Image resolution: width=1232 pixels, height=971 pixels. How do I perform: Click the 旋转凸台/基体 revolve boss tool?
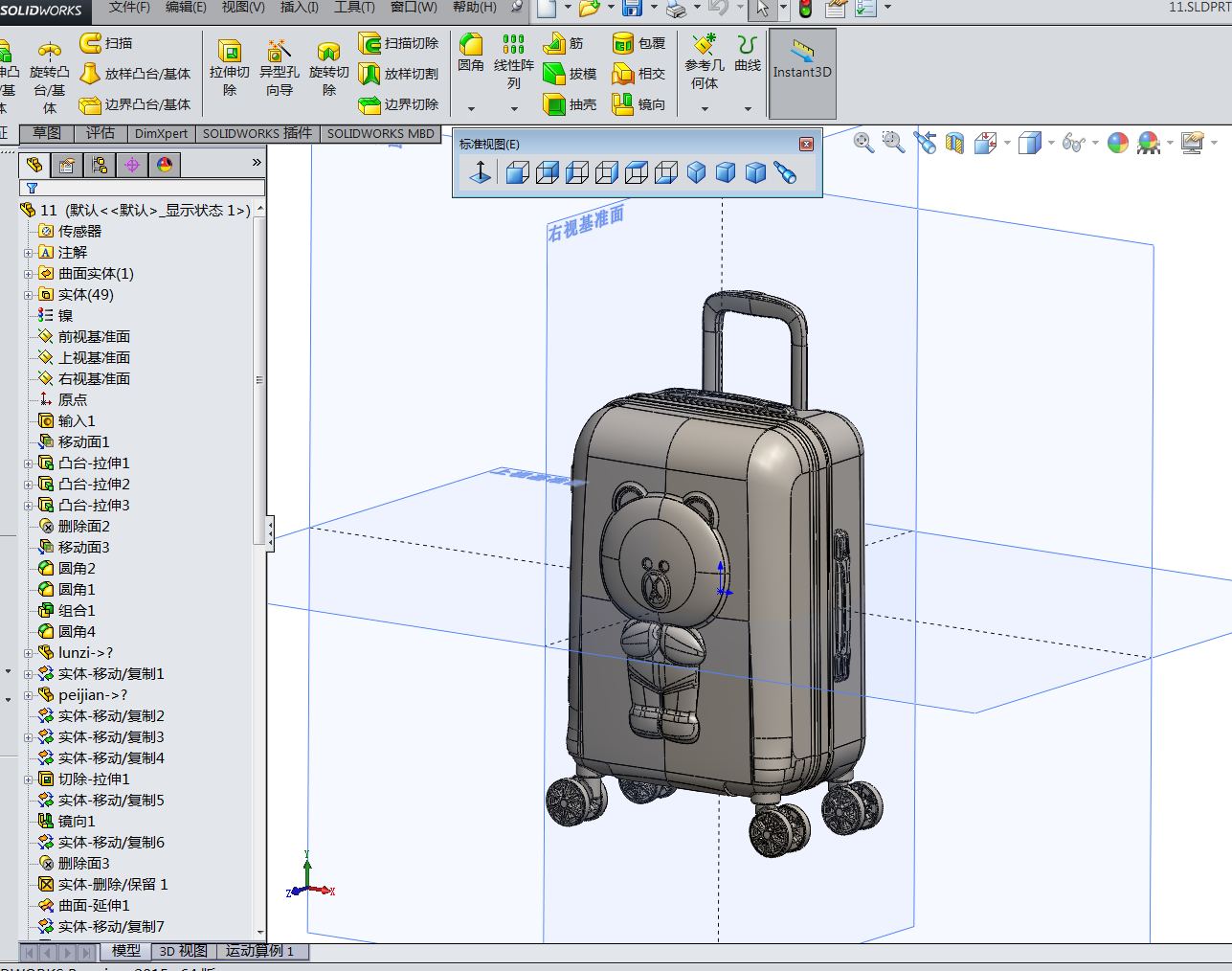50,77
